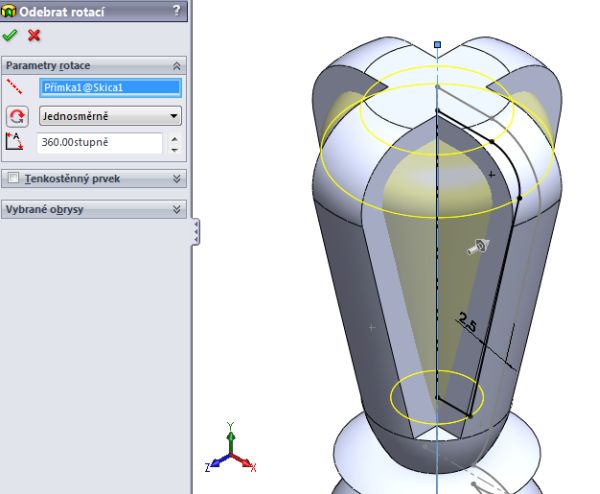The height and width of the screenshot is (494, 600).
Task: Click the angle icon beside 360.00stupně
Action: tap(17, 142)
